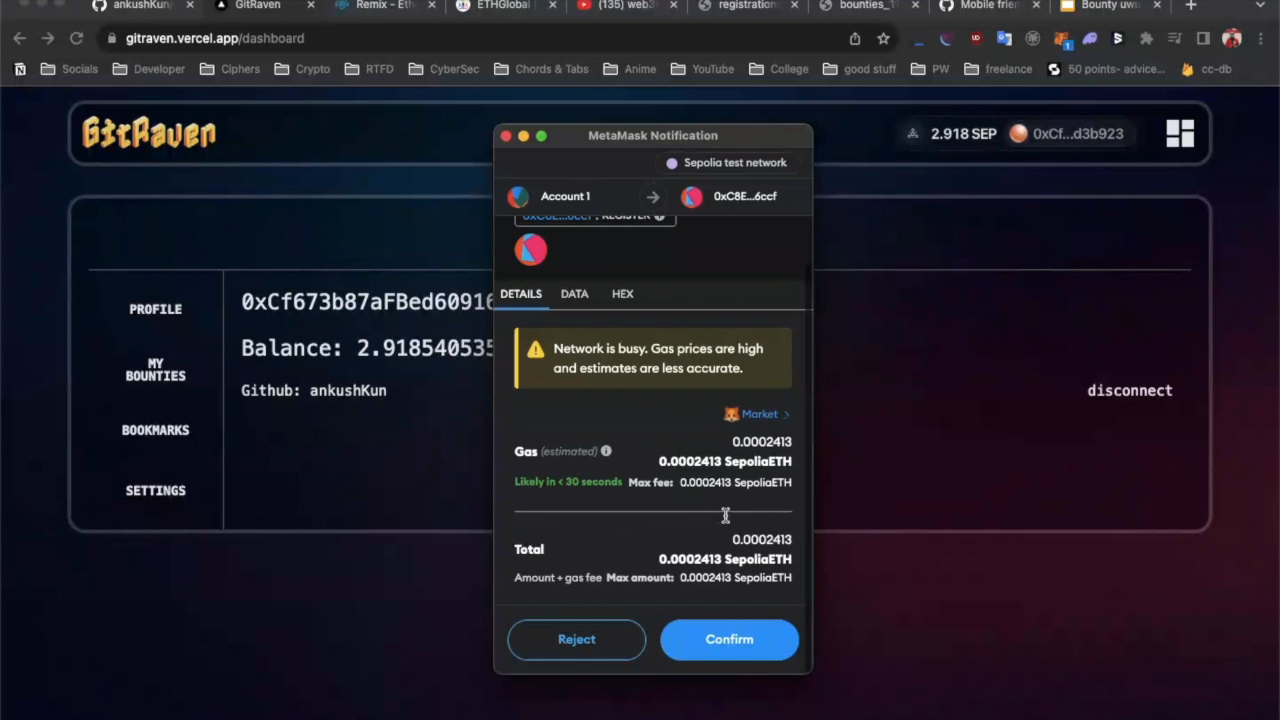The height and width of the screenshot is (720, 1280).
Task: Switch to the DETAILS tab in MetaMask
Action: click(521, 294)
